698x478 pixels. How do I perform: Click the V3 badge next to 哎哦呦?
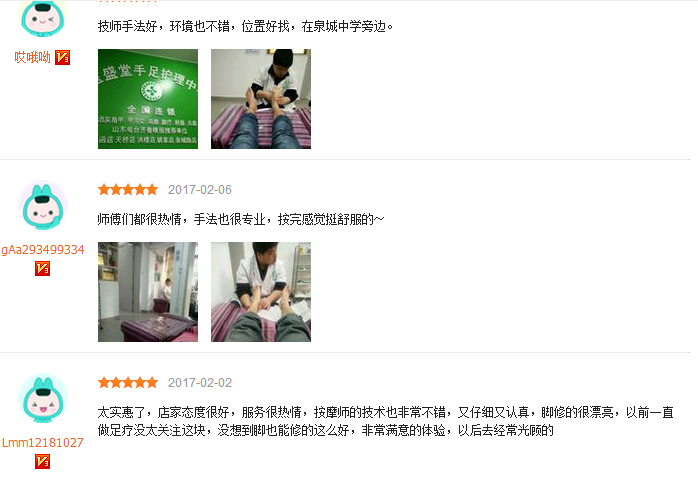[x=62, y=57]
